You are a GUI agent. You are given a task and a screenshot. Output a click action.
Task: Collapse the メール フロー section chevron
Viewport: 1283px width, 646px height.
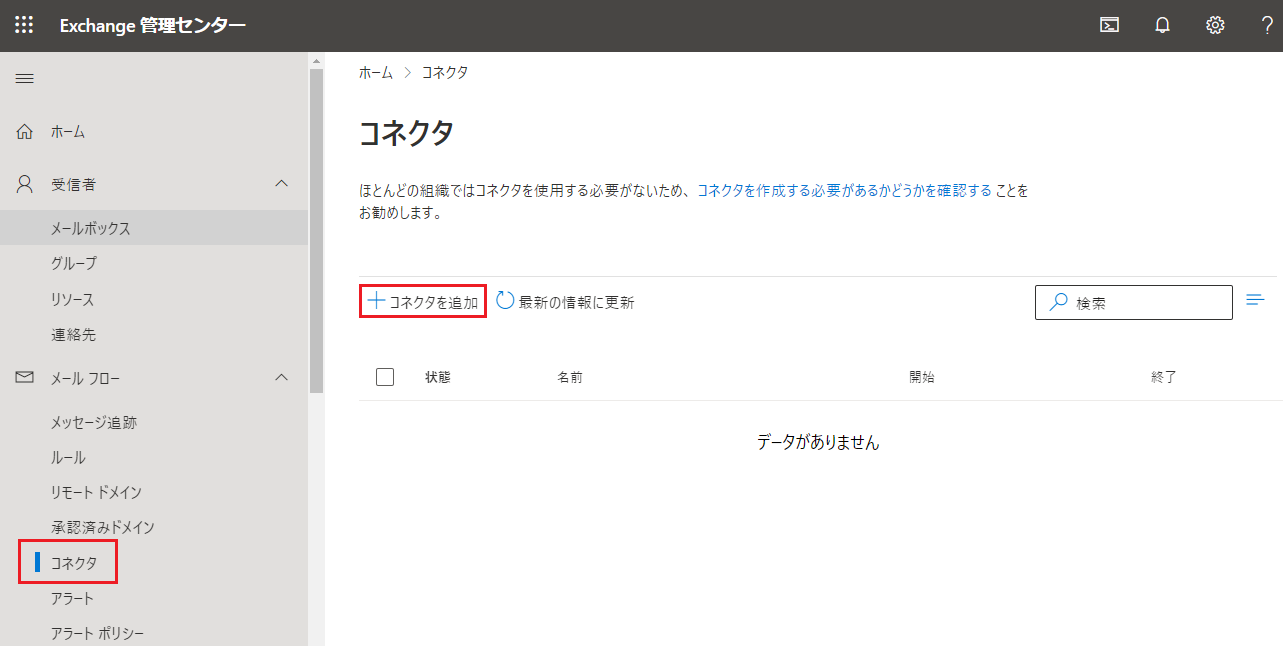click(282, 378)
